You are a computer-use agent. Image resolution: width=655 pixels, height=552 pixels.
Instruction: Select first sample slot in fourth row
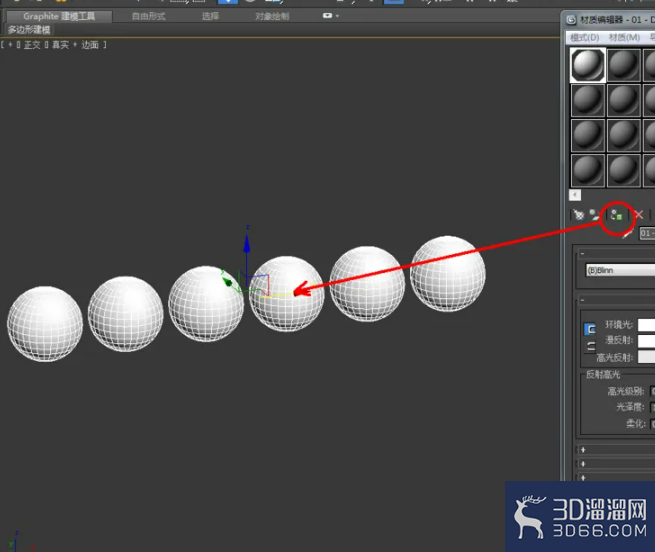(x=588, y=170)
